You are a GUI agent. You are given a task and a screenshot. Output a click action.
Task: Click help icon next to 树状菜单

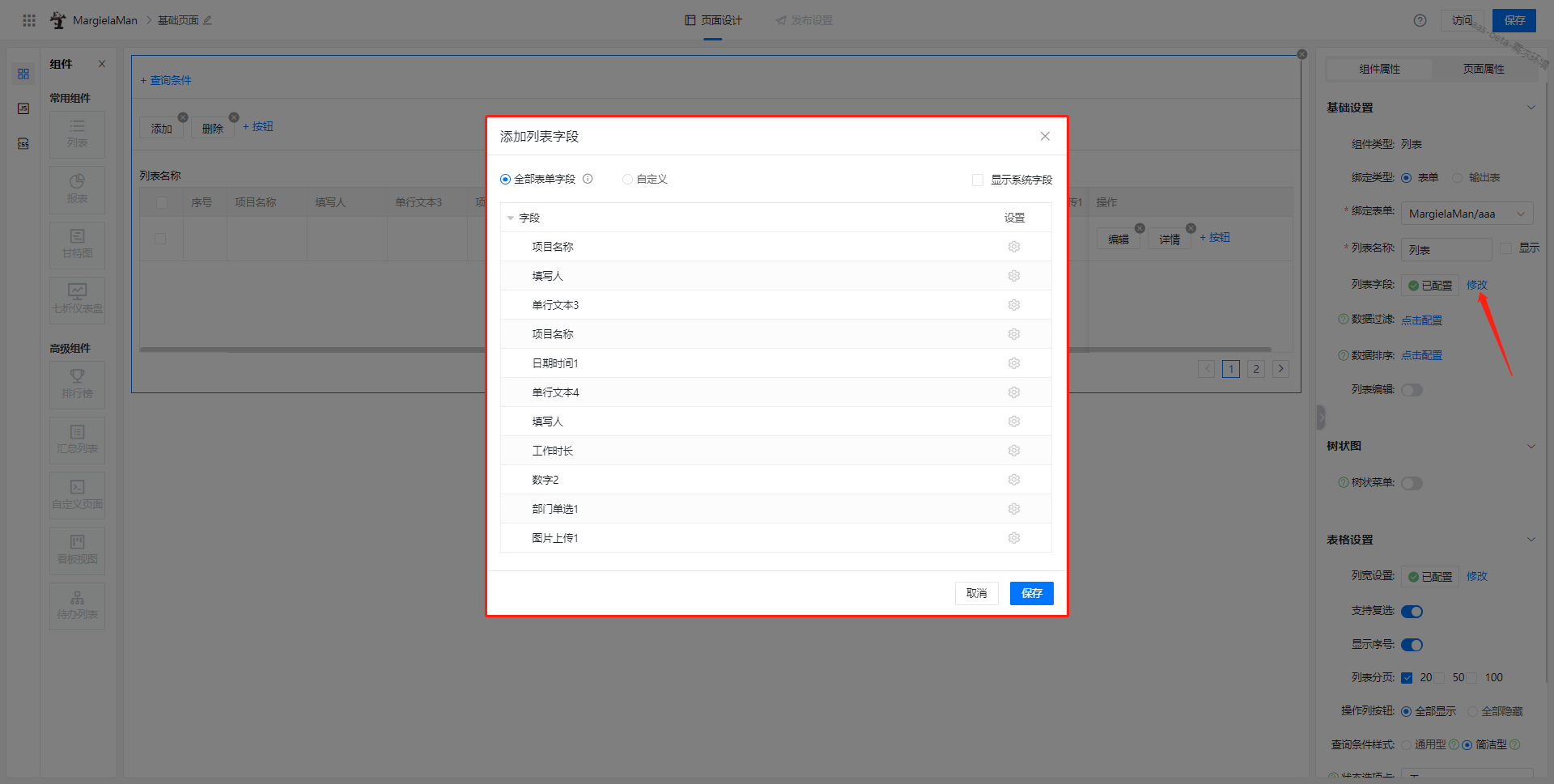click(1344, 482)
